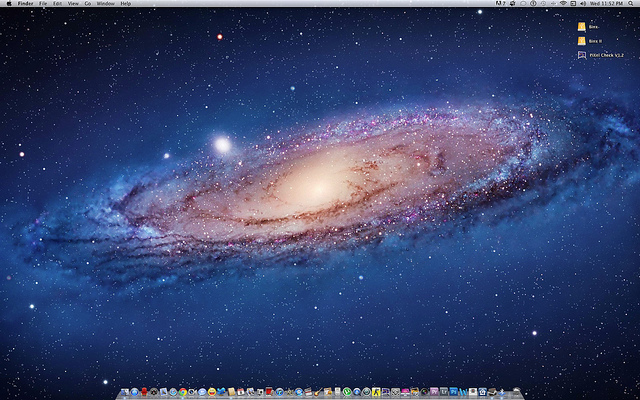Launch the yellow smiley messenger in Dock

tap(212, 392)
